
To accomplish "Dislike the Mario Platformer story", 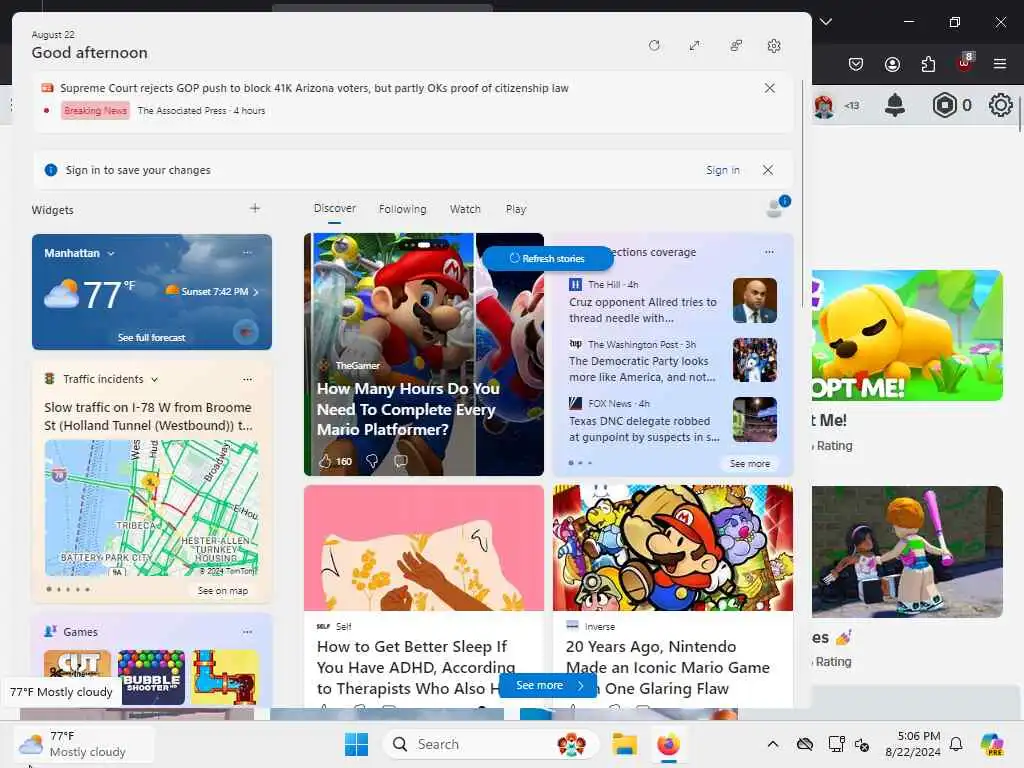I will tap(372, 461).
